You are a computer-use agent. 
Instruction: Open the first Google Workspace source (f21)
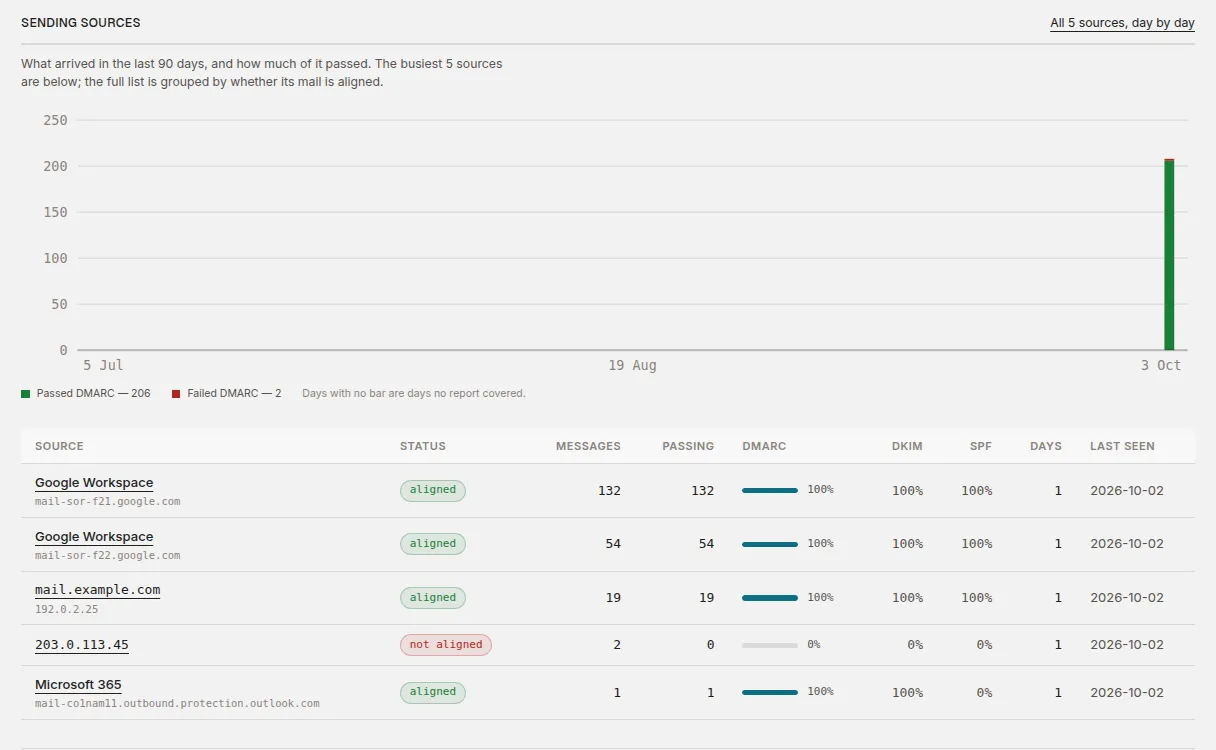pyautogui.click(x=94, y=483)
